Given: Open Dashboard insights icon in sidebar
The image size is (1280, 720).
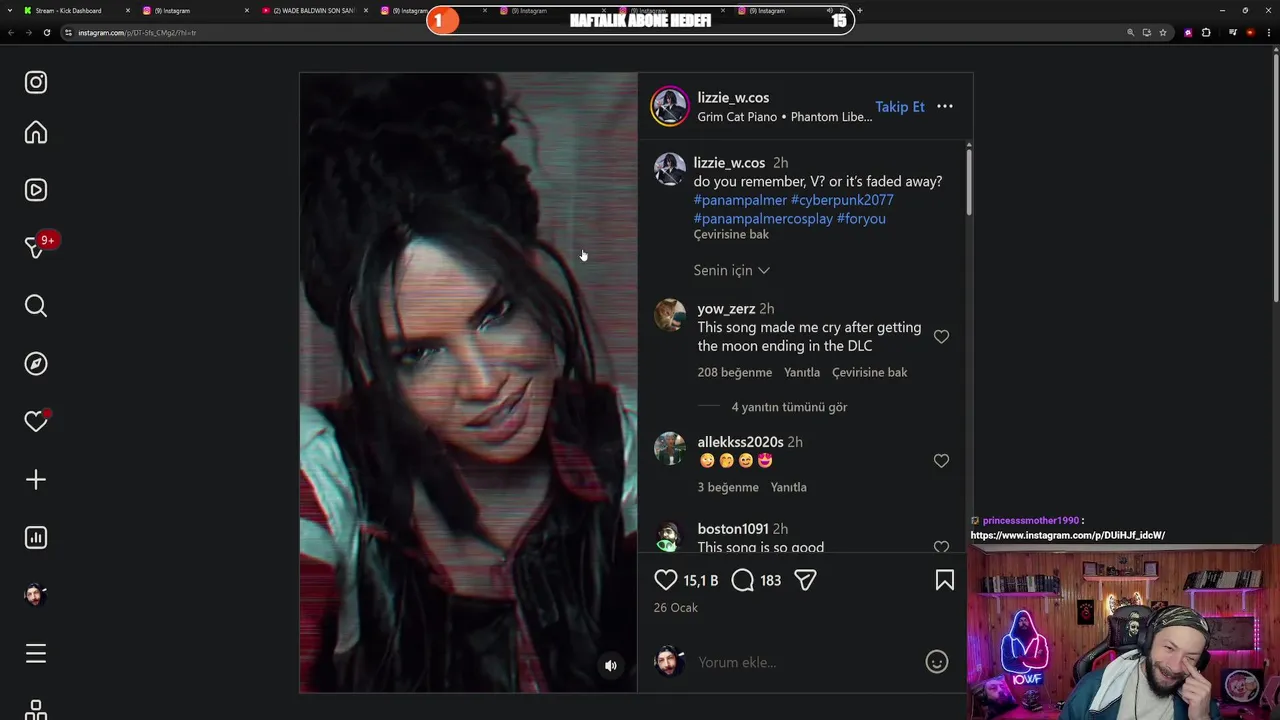Looking at the screenshot, I should [36, 538].
